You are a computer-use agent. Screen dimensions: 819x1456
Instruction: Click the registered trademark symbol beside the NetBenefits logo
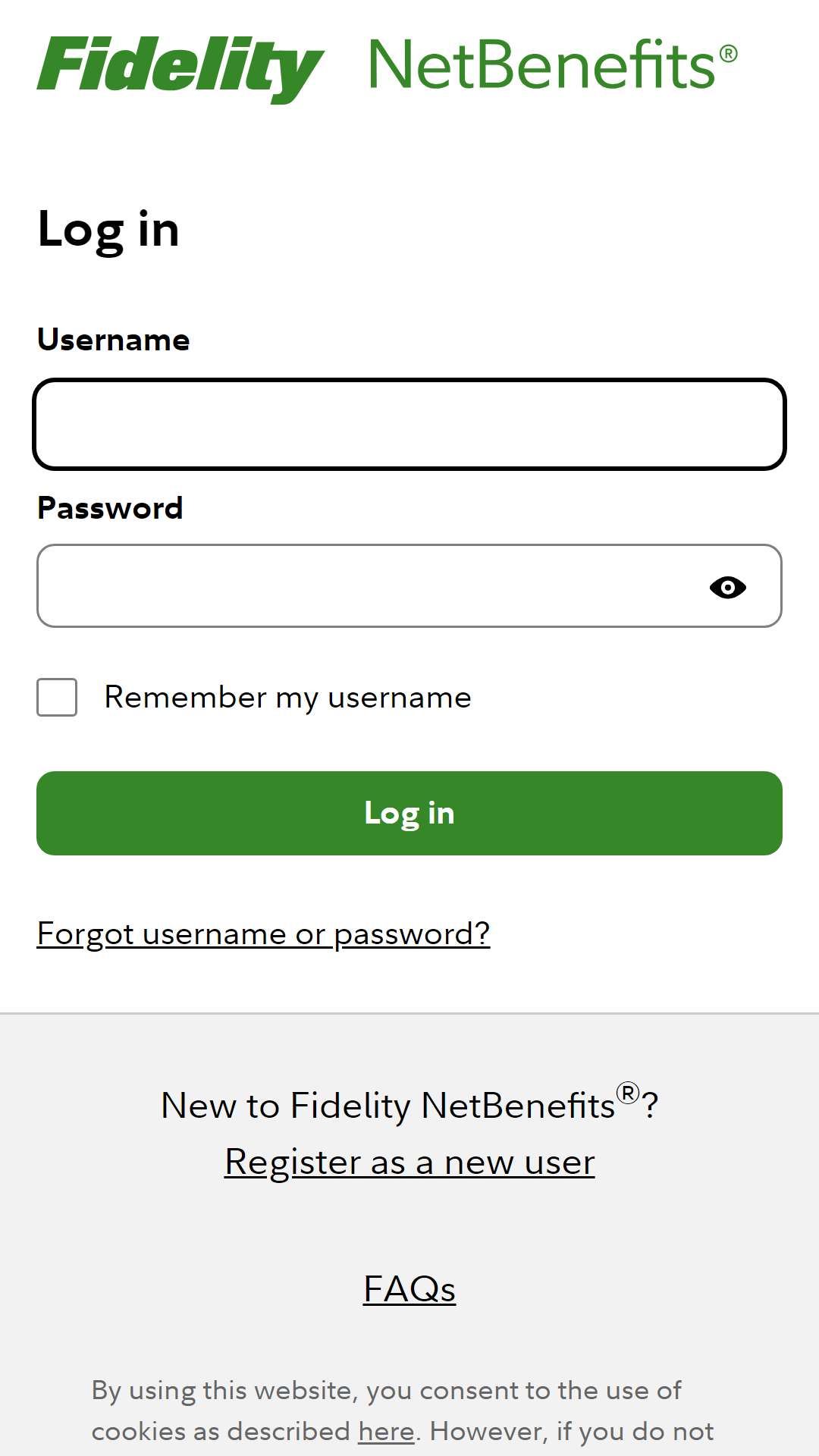[728, 54]
